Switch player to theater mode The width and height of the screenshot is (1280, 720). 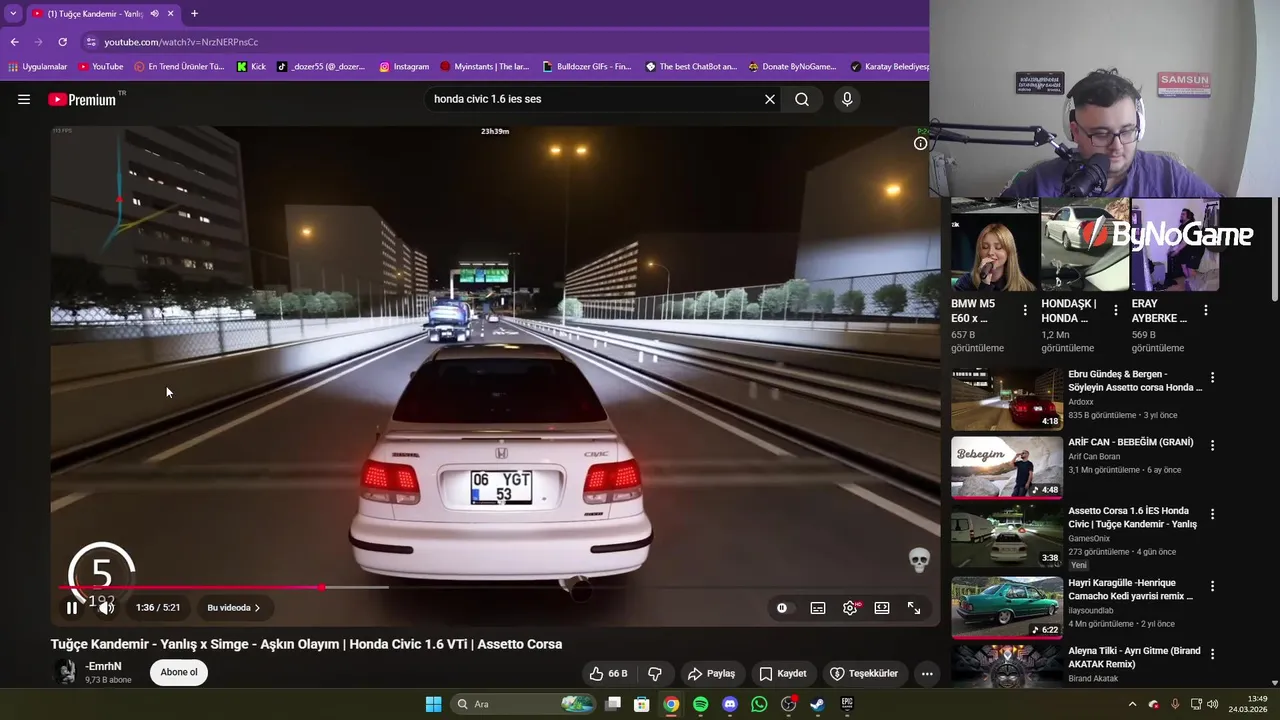[x=882, y=607]
